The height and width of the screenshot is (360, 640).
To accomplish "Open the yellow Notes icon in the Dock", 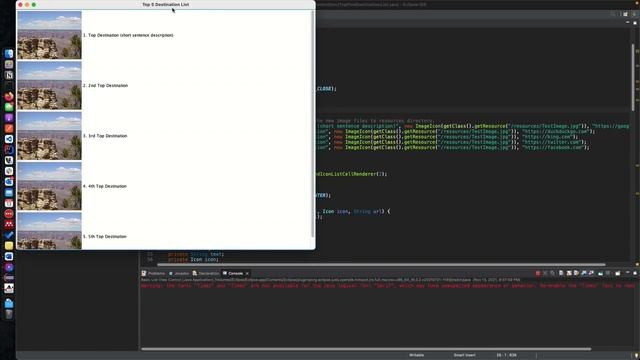I will point(9,246).
